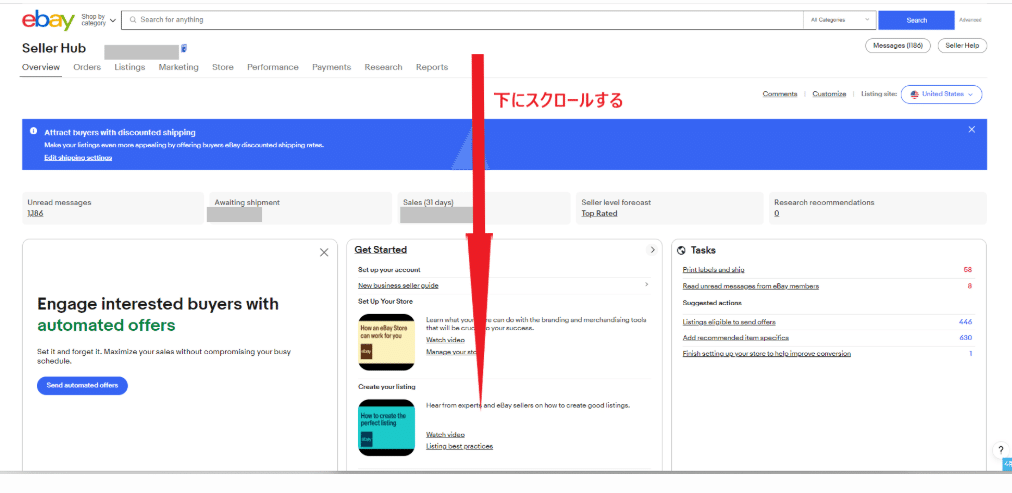Image resolution: width=1012 pixels, height=493 pixels.
Task: Expand Shop by category menu
Action: point(99,20)
